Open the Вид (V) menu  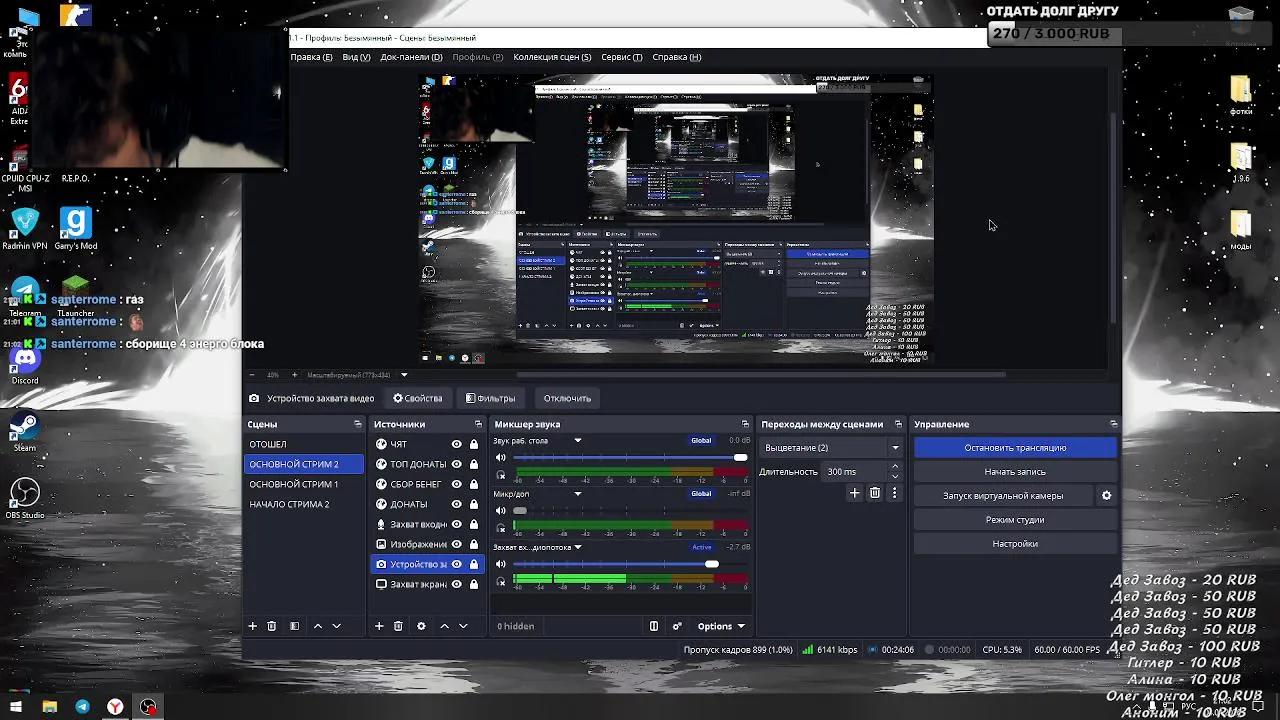tap(356, 57)
